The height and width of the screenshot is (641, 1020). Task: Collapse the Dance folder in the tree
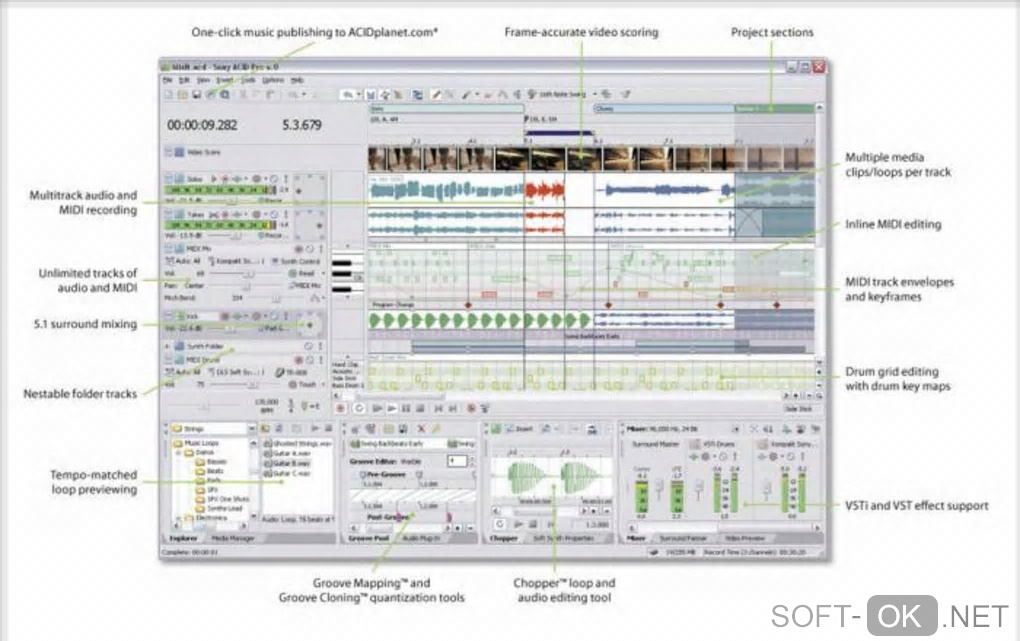[178, 452]
